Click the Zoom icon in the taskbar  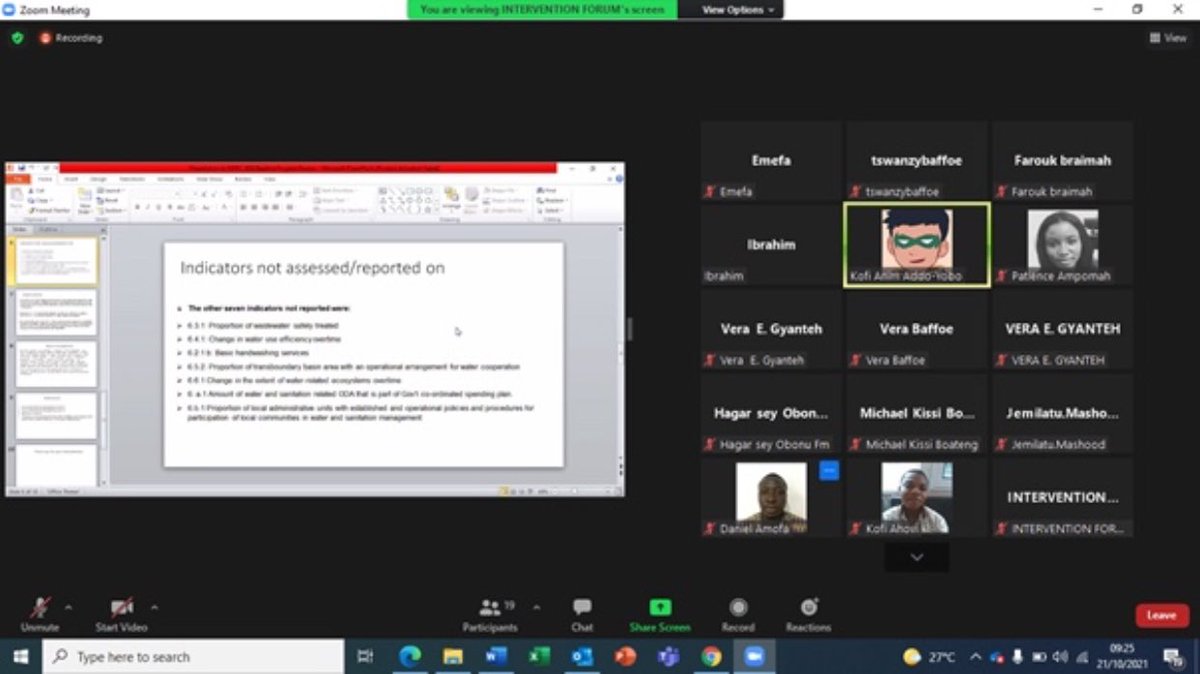click(x=754, y=657)
